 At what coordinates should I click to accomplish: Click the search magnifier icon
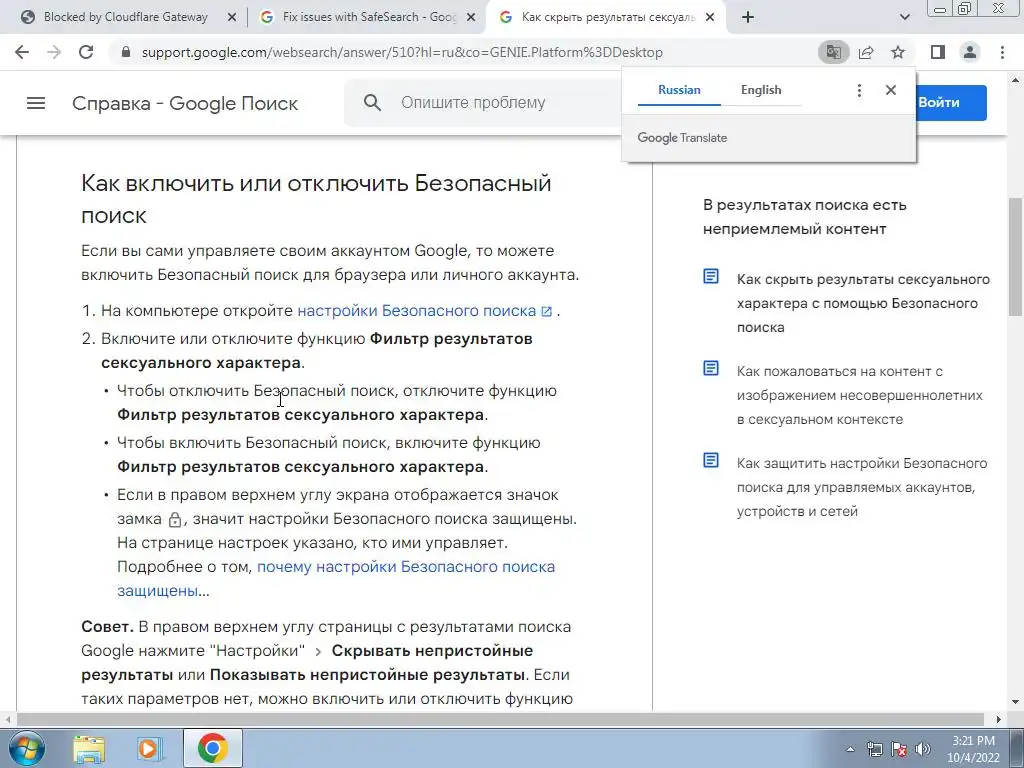click(x=372, y=103)
